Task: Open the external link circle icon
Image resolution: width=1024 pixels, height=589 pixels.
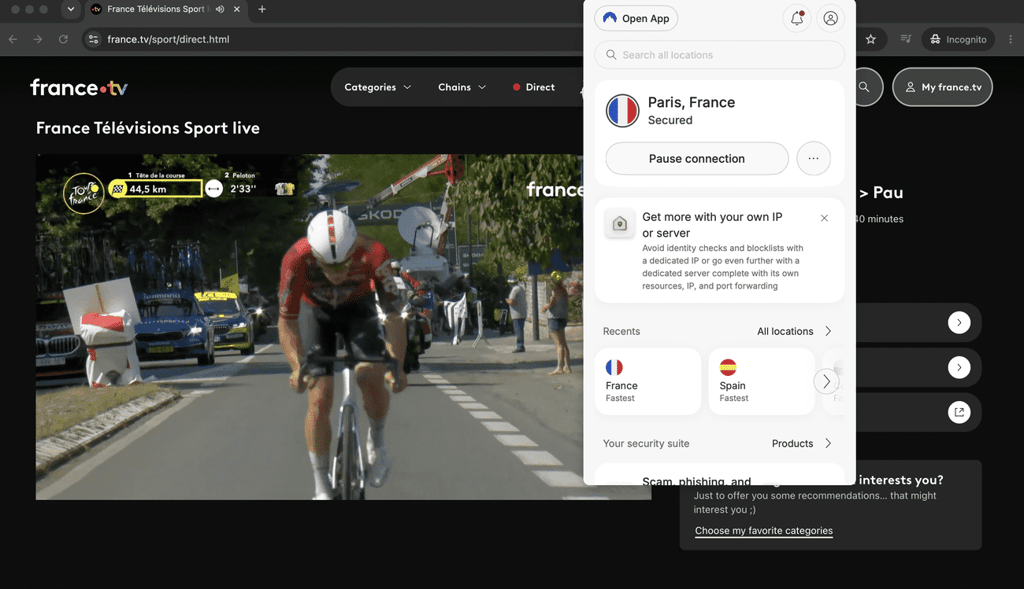Action: pyautogui.click(x=959, y=412)
